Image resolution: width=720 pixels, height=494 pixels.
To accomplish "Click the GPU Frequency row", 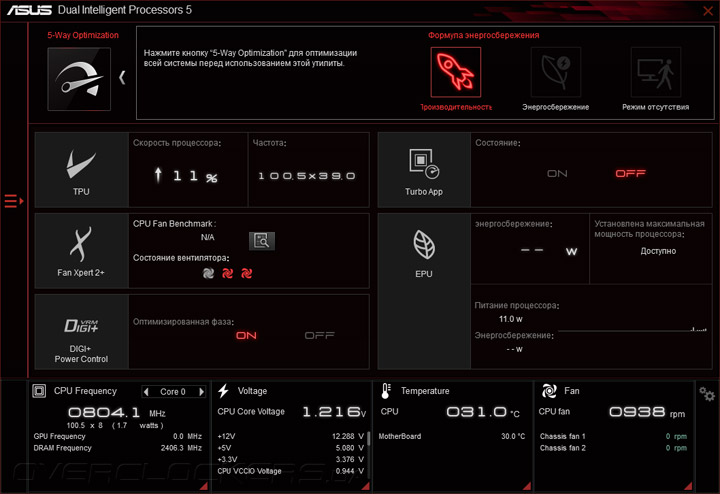I will (118, 436).
